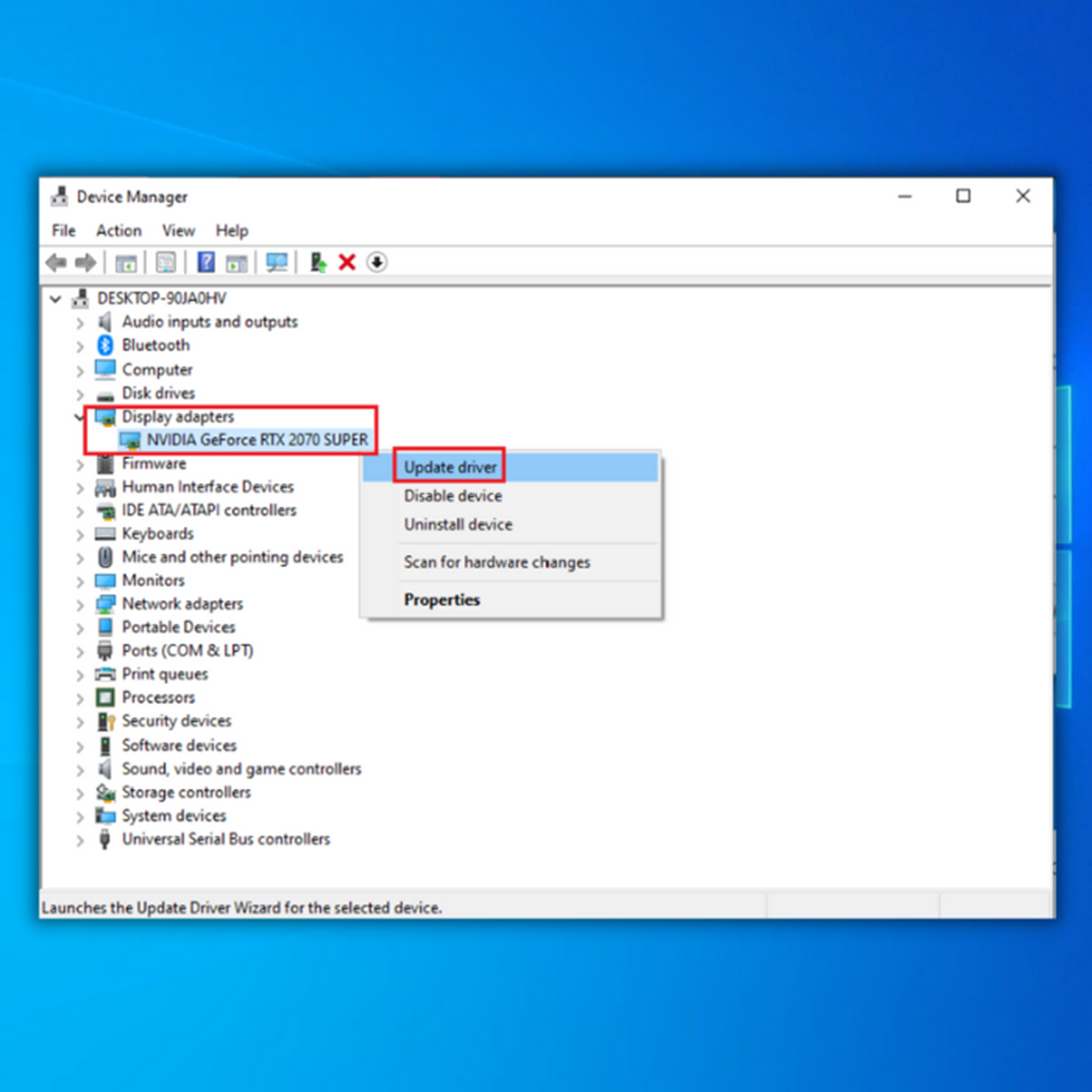Click the Update device driver toolbar icon
Image resolution: width=1092 pixels, height=1092 pixels.
pyautogui.click(x=317, y=263)
